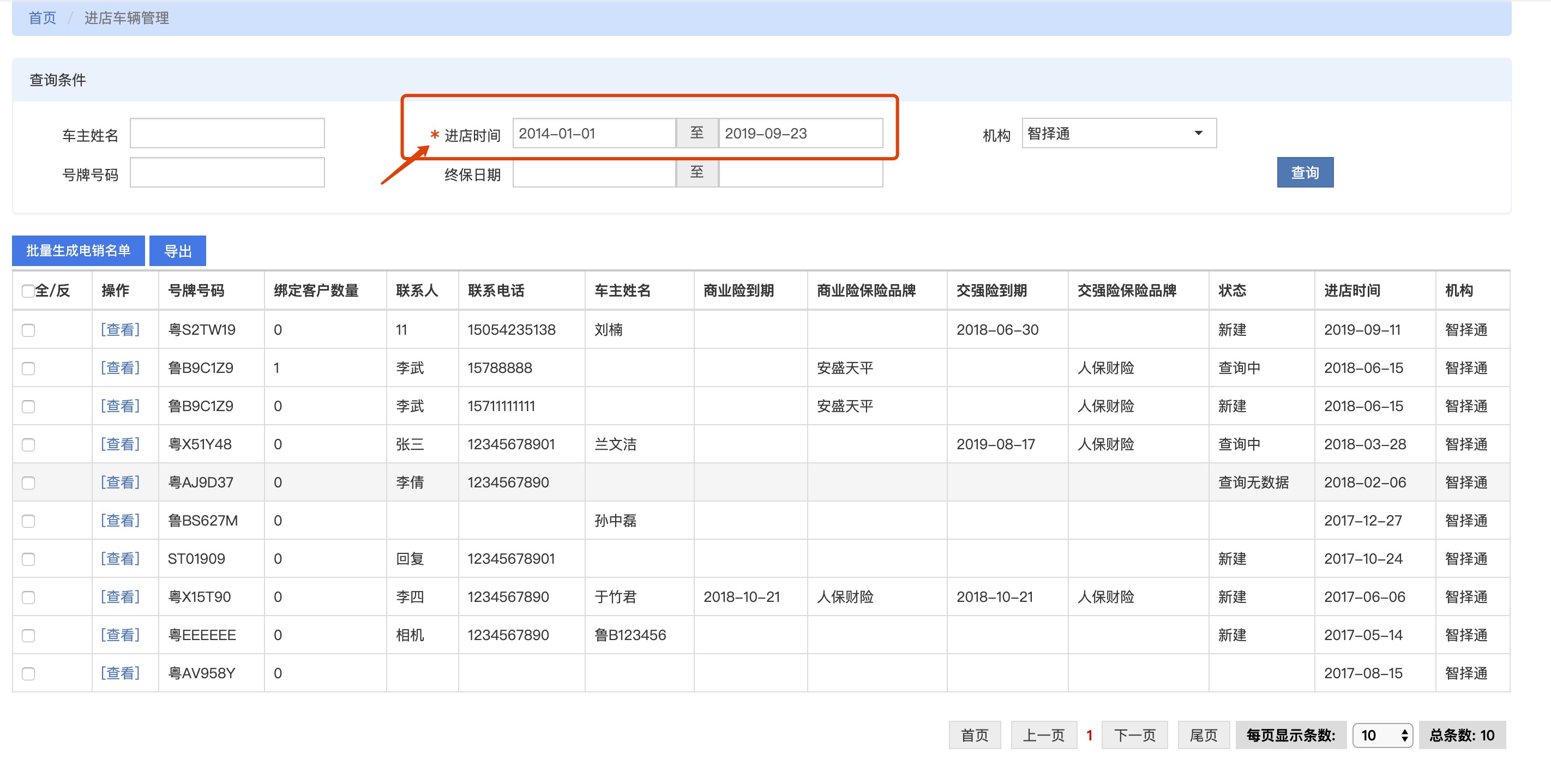Open the per-page count selector showing 10
The image size is (1551, 784).
(x=1382, y=734)
